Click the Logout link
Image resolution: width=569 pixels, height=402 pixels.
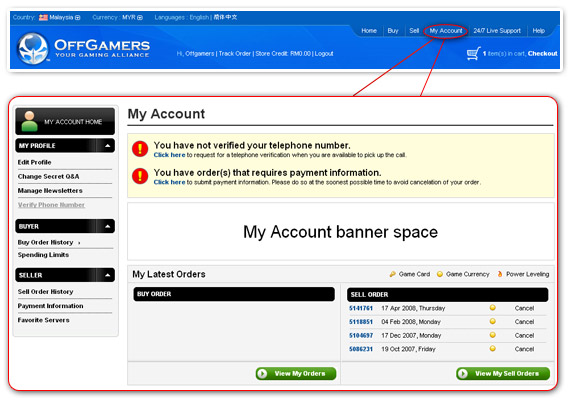324,53
